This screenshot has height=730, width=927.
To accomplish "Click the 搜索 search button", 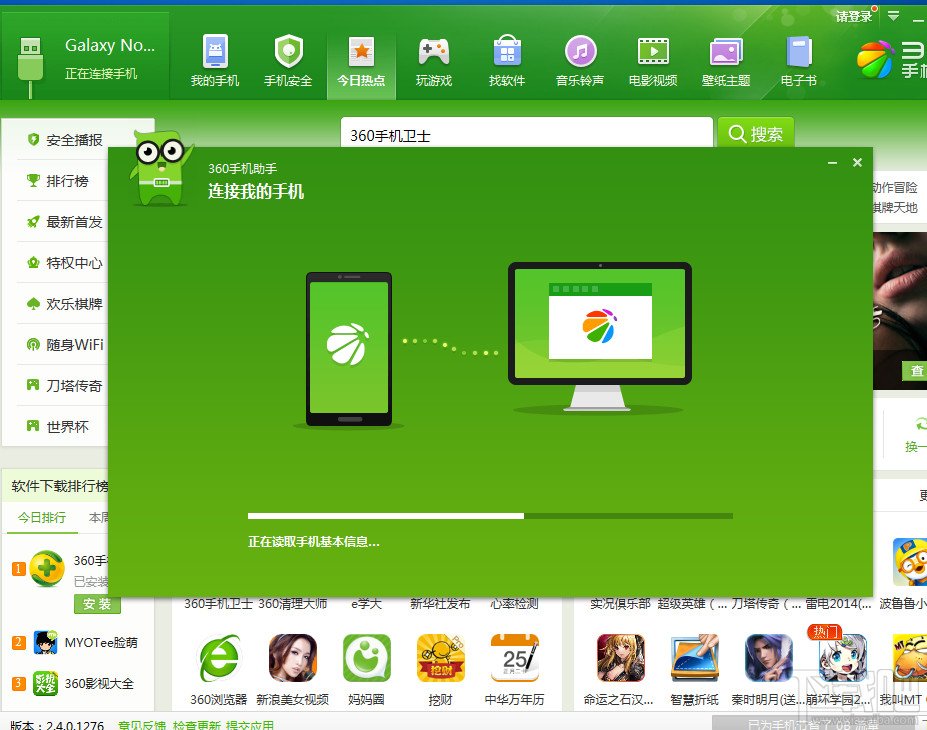I will (756, 134).
